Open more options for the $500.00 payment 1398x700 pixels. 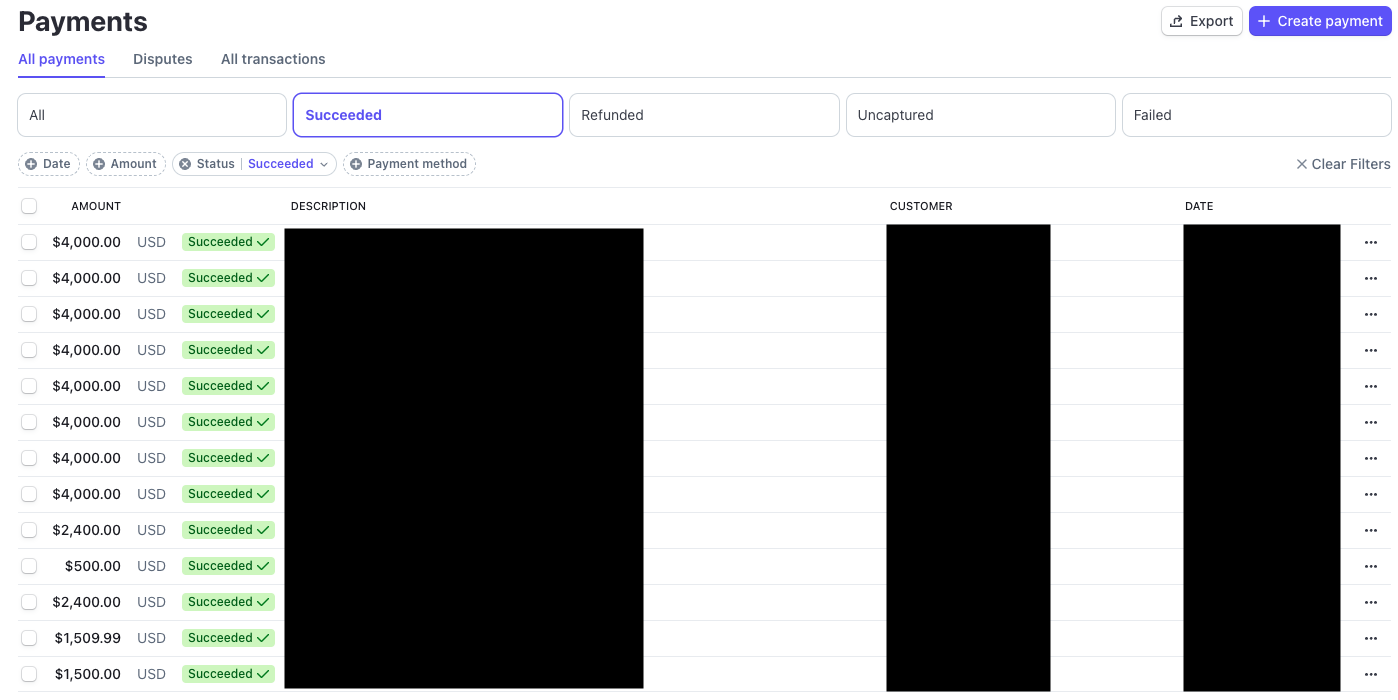coord(1370,566)
